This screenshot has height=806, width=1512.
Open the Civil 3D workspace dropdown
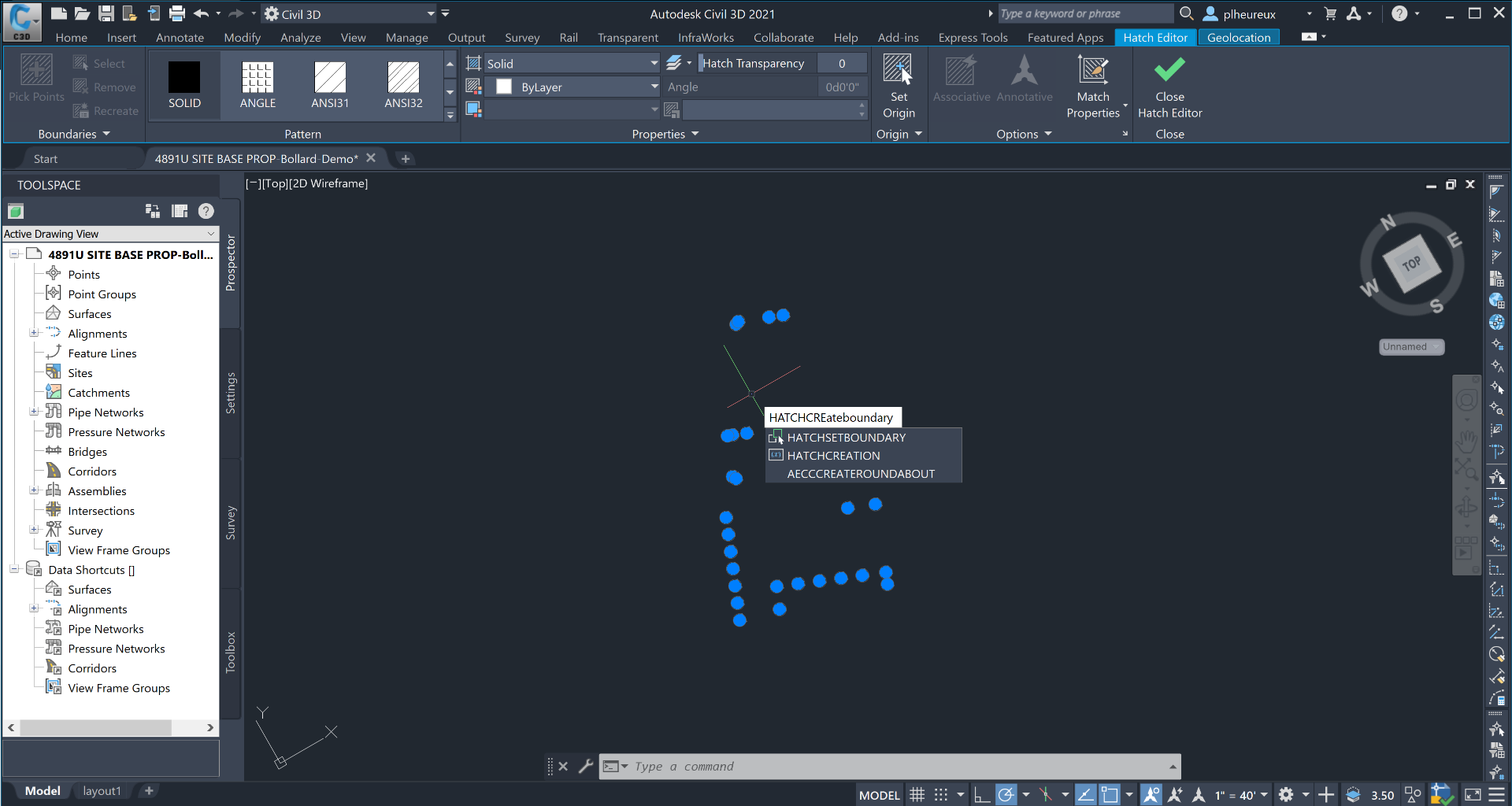[350, 13]
